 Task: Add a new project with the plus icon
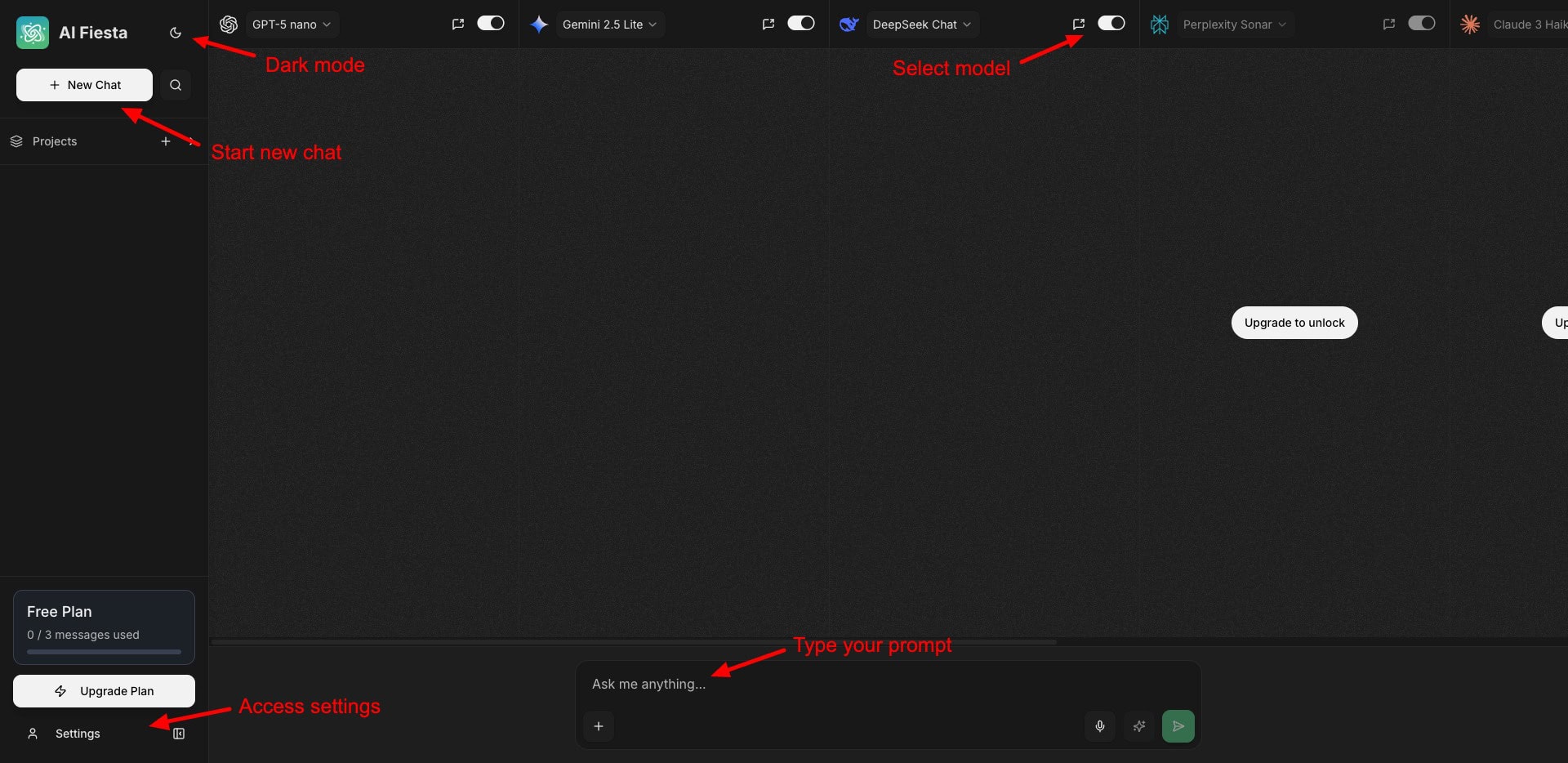(x=166, y=141)
